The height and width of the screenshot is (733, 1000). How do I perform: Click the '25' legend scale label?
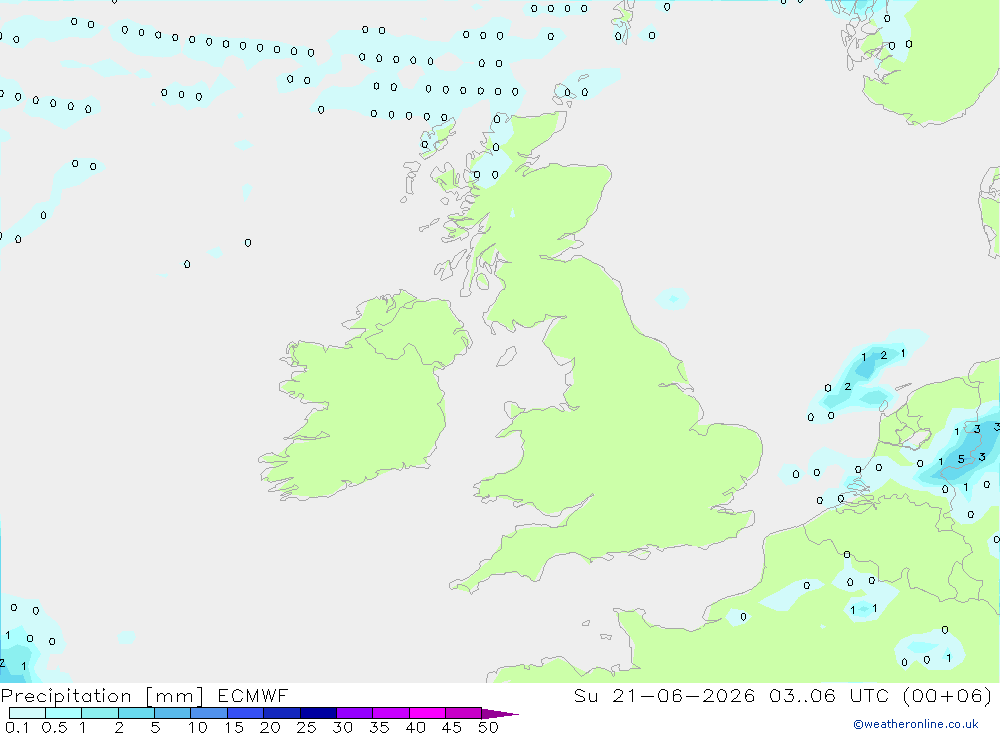click(x=306, y=727)
